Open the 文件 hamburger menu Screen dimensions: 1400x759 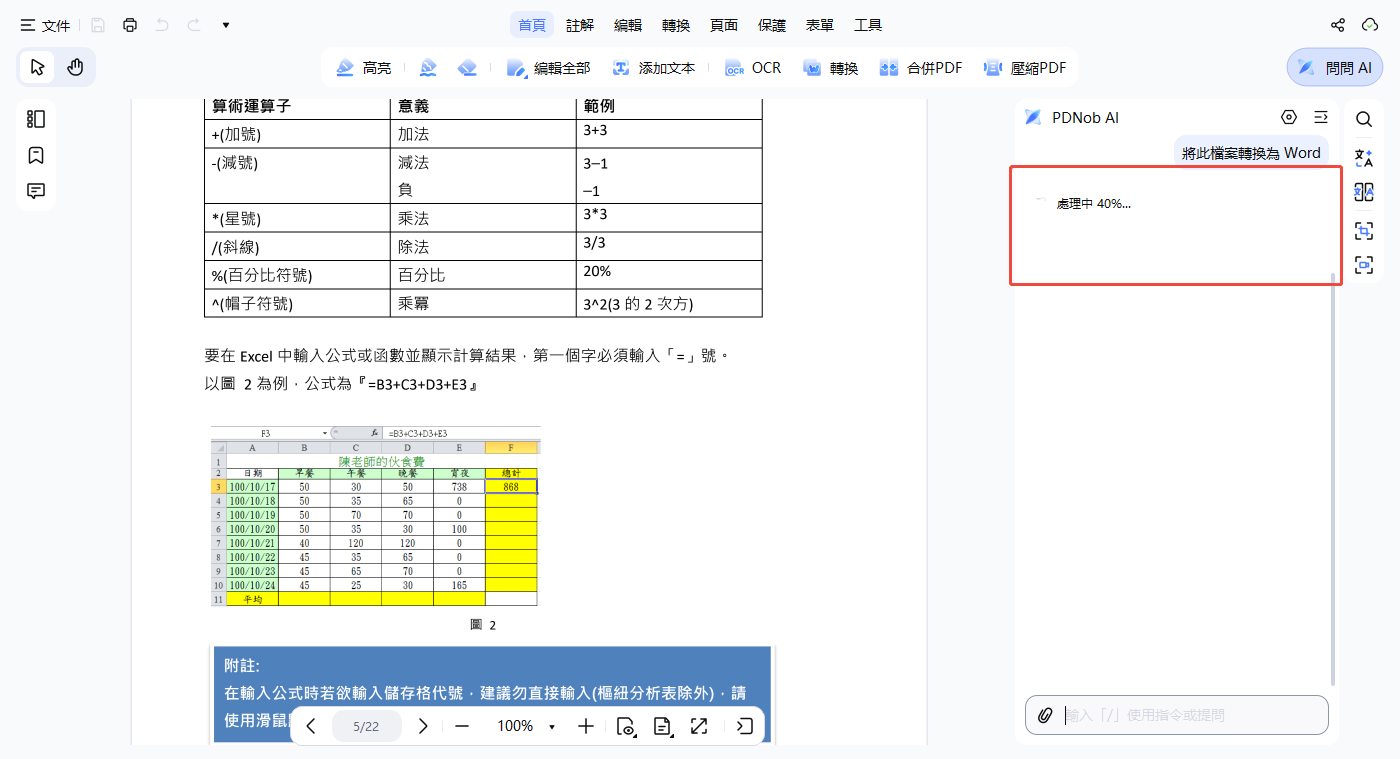(44, 25)
